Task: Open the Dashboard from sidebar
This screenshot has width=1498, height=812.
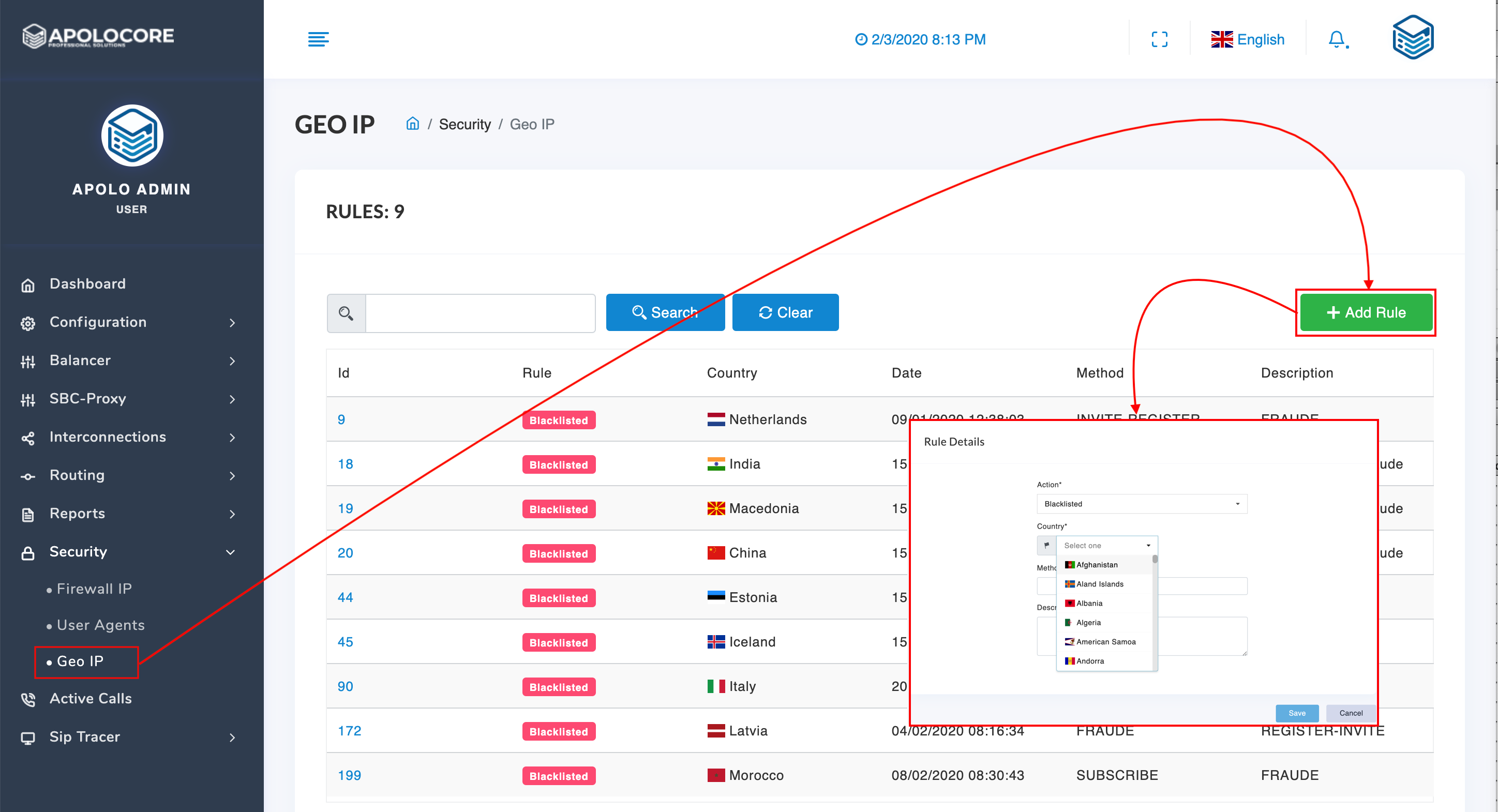Action: click(x=87, y=283)
